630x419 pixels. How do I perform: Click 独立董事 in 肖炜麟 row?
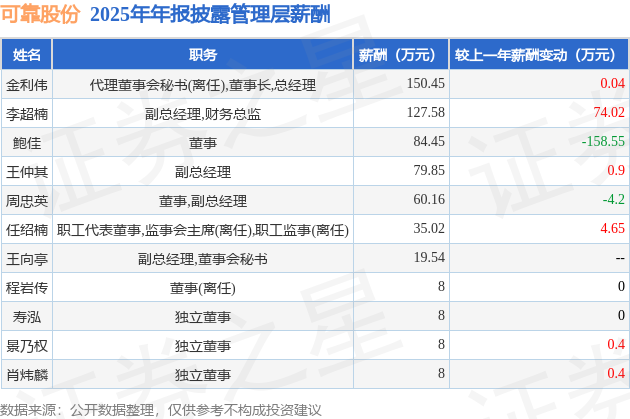click(x=203, y=375)
